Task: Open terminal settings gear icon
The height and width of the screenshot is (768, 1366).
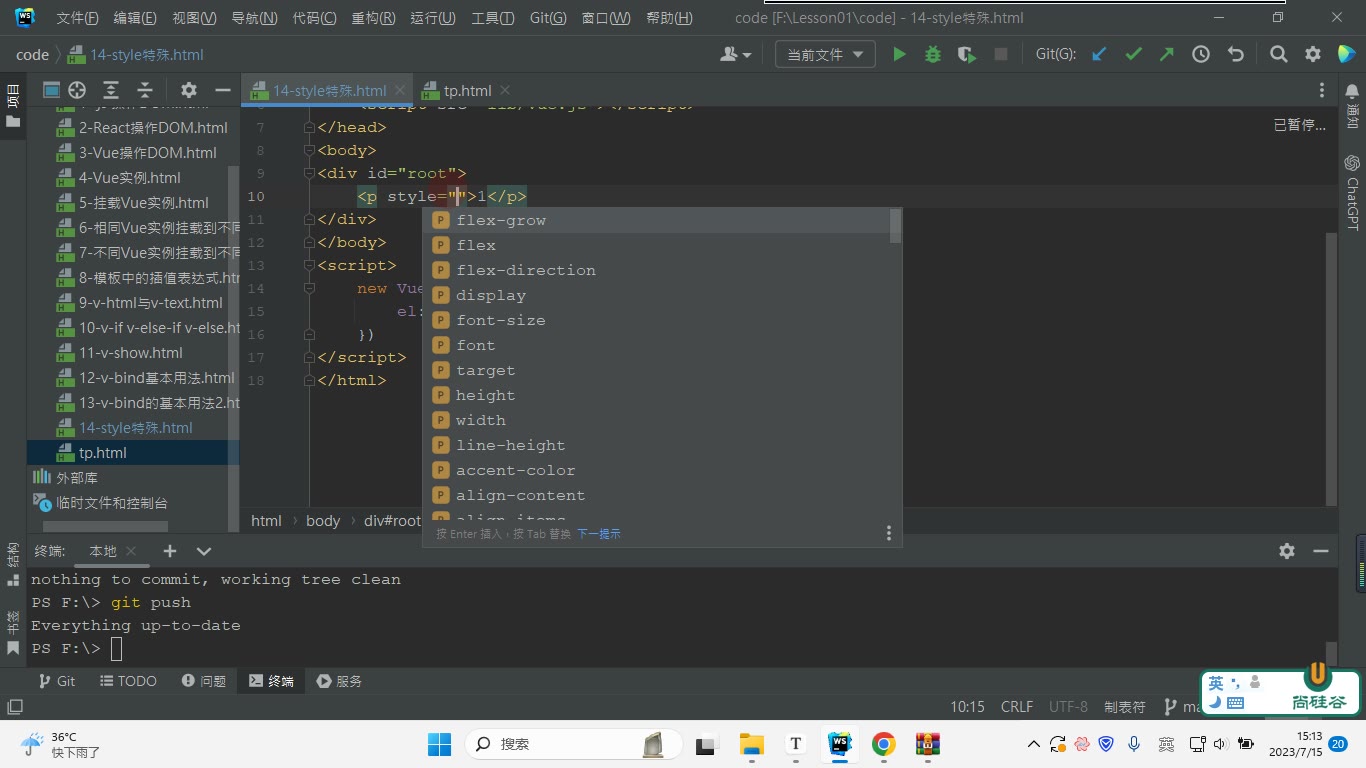Action: [1287, 551]
